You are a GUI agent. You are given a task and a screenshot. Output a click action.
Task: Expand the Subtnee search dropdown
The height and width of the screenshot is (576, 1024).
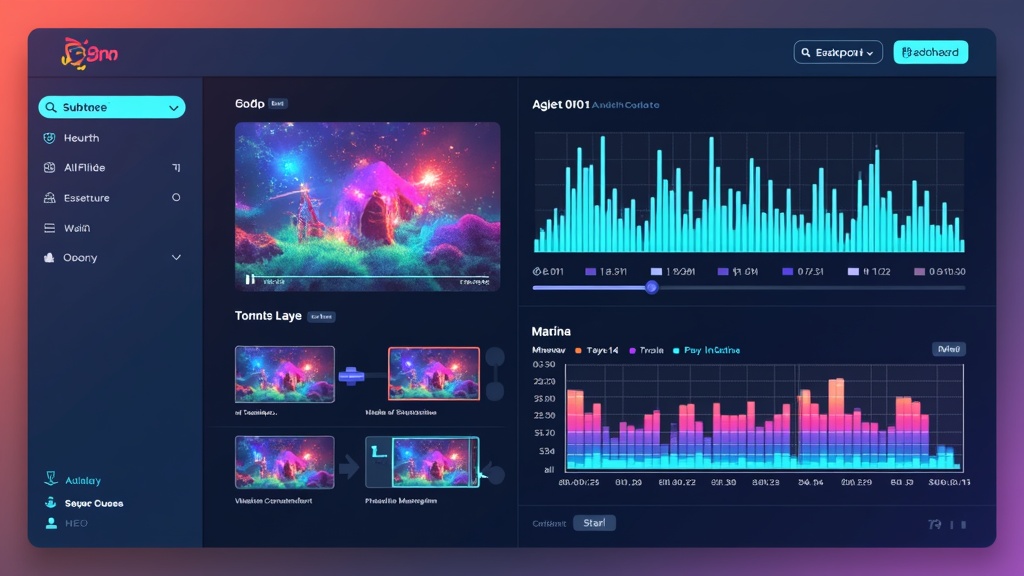pos(175,106)
